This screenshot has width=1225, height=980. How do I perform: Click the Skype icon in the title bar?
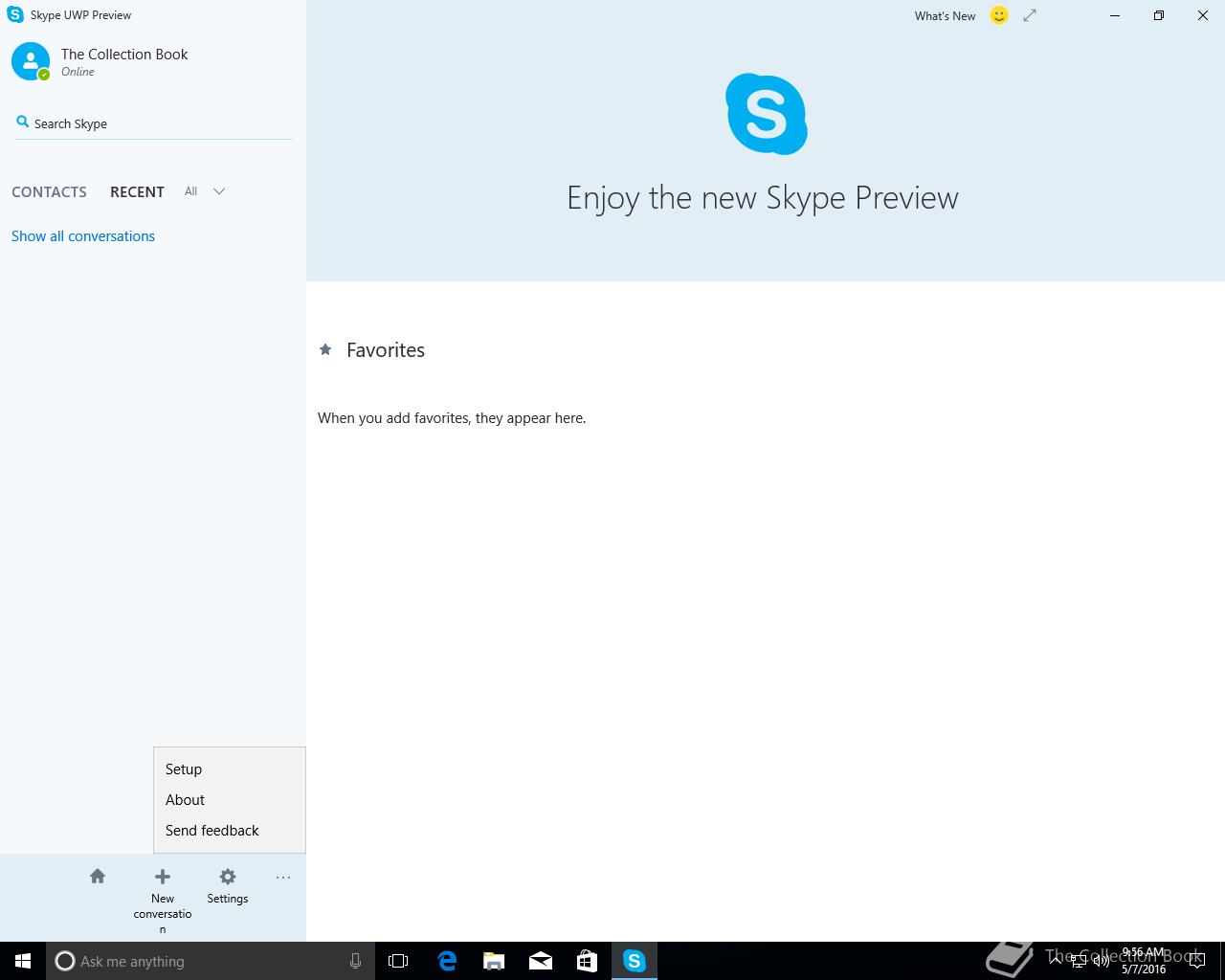pos(15,14)
